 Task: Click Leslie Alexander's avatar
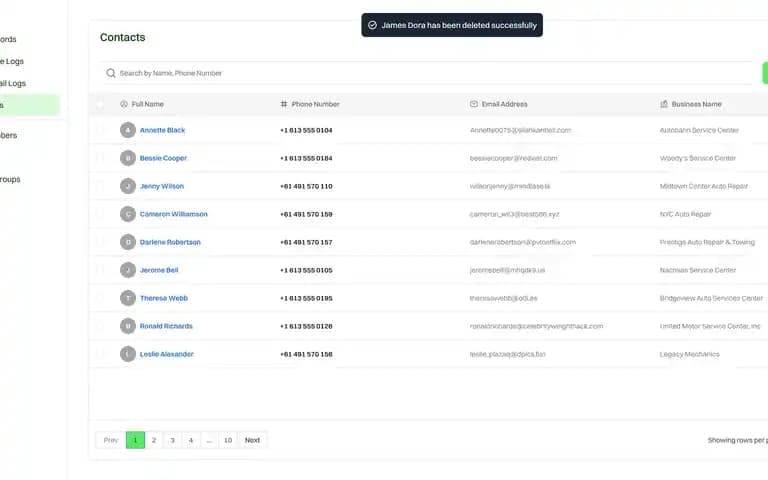[128, 354]
